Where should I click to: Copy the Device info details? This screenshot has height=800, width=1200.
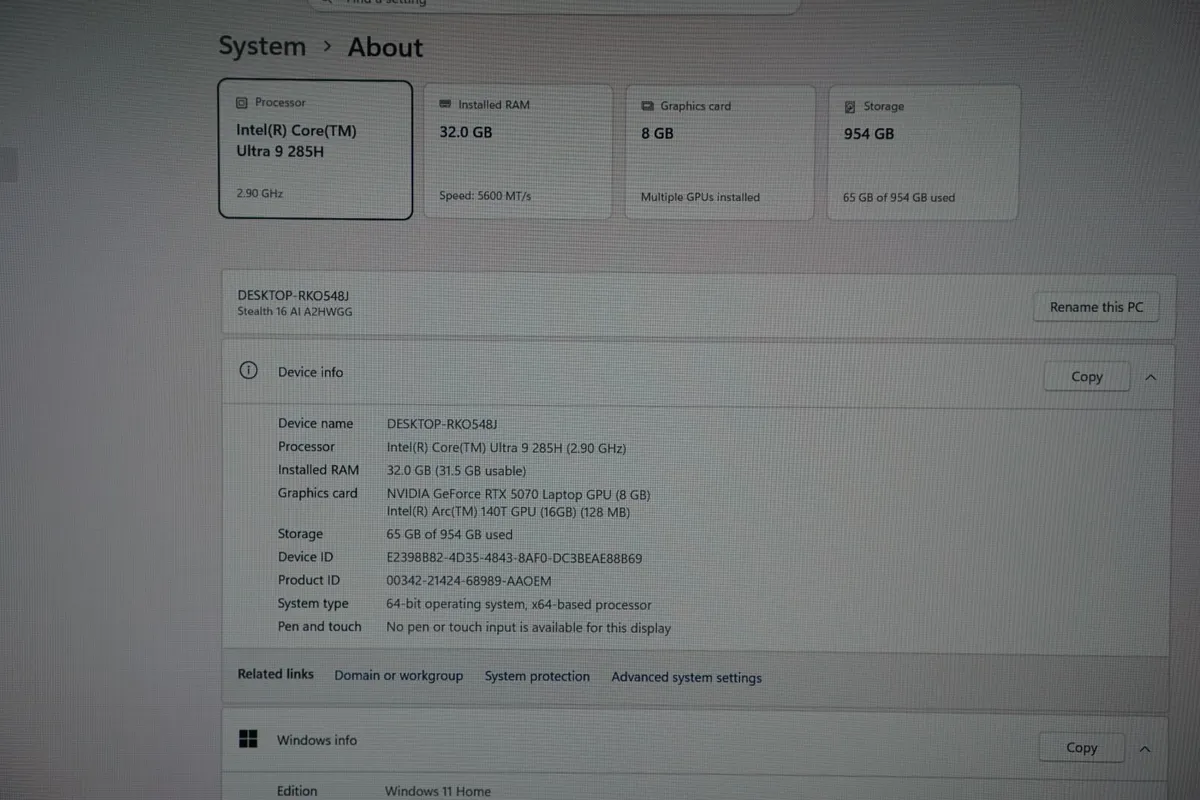tap(1086, 377)
